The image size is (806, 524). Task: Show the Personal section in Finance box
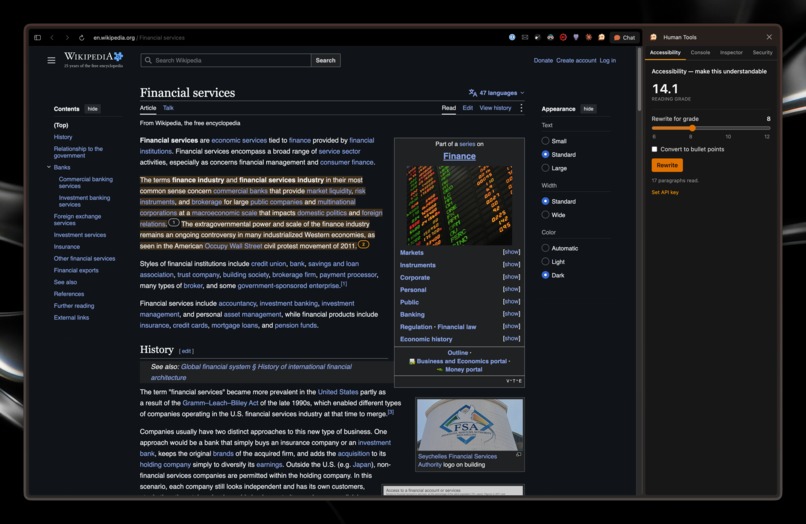(x=511, y=289)
